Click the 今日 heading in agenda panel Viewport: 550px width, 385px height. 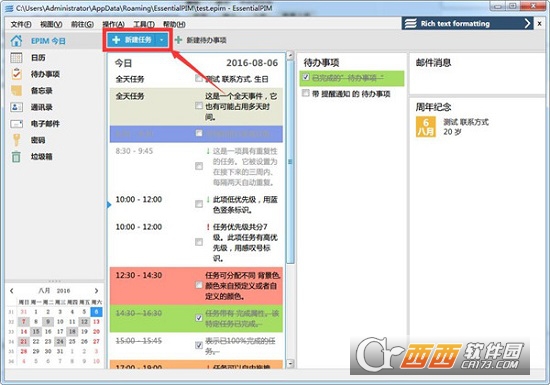pyautogui.click(x=123, y=63)
